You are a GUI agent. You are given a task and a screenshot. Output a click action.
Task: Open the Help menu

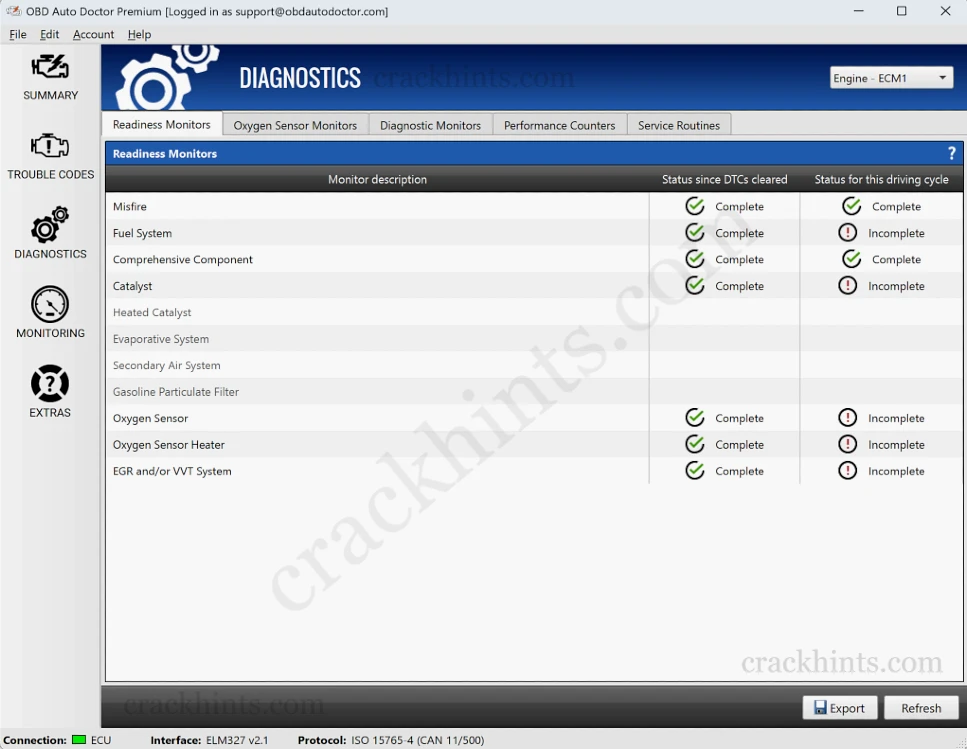(139, 34)
